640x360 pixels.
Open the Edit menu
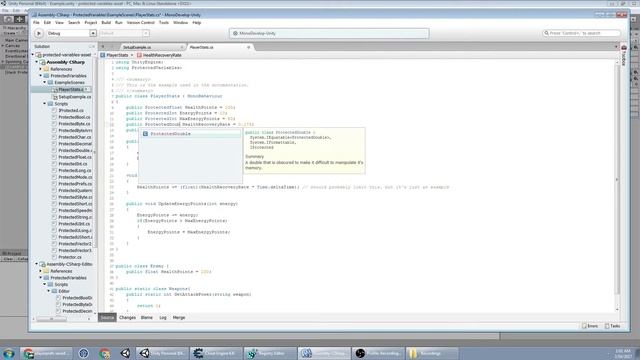47,22
